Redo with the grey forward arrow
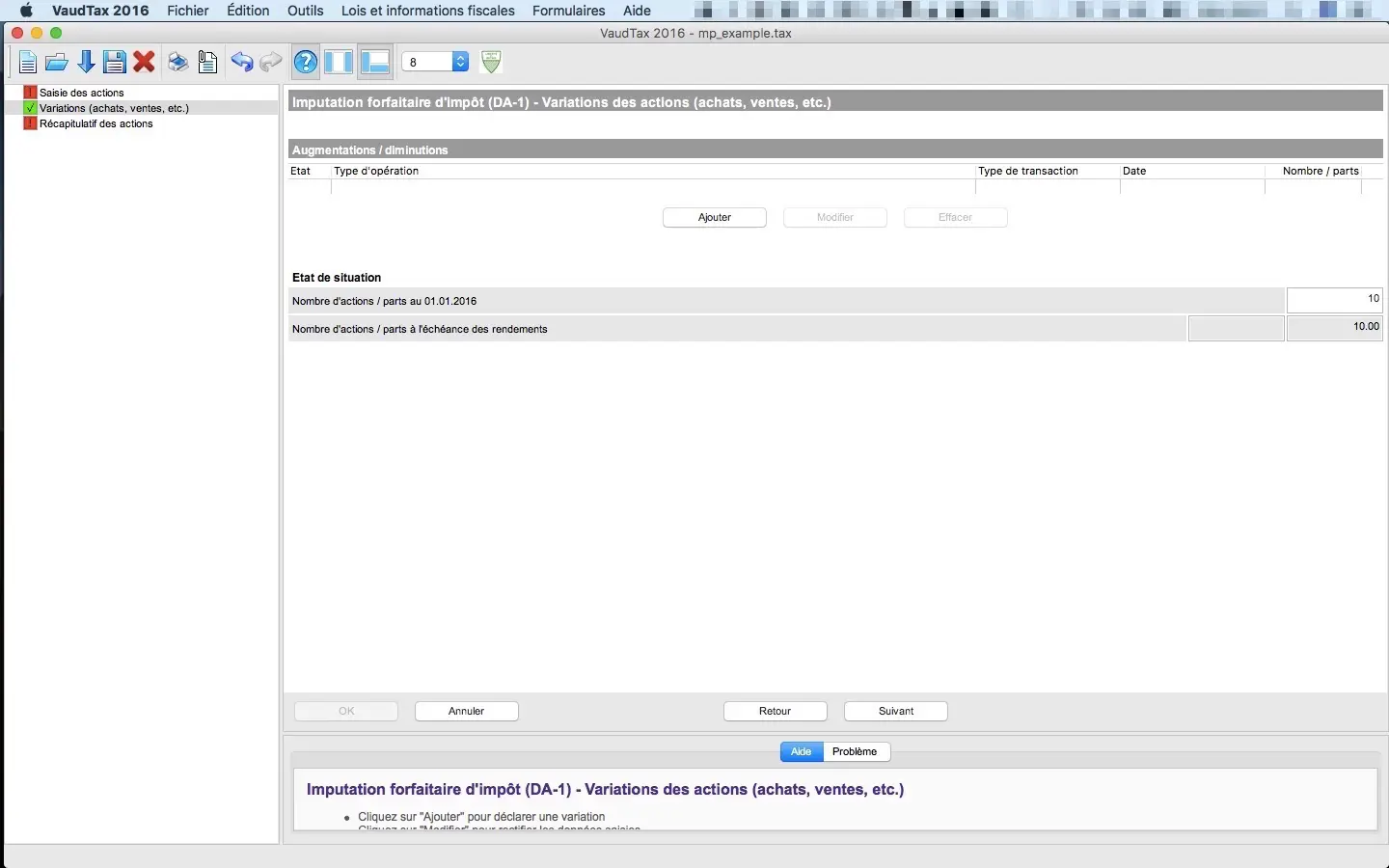 pyautogui.click(x=271, y=63)
